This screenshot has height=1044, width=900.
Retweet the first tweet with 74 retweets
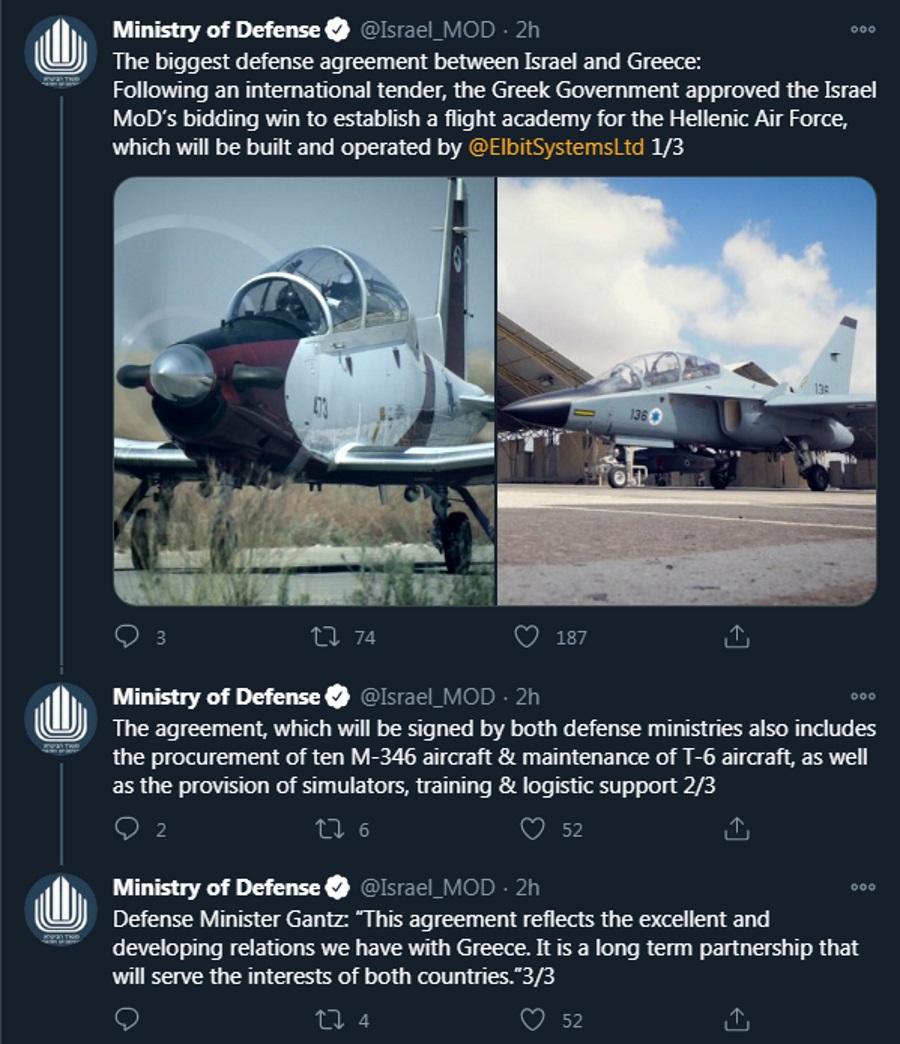click(327, 636)
